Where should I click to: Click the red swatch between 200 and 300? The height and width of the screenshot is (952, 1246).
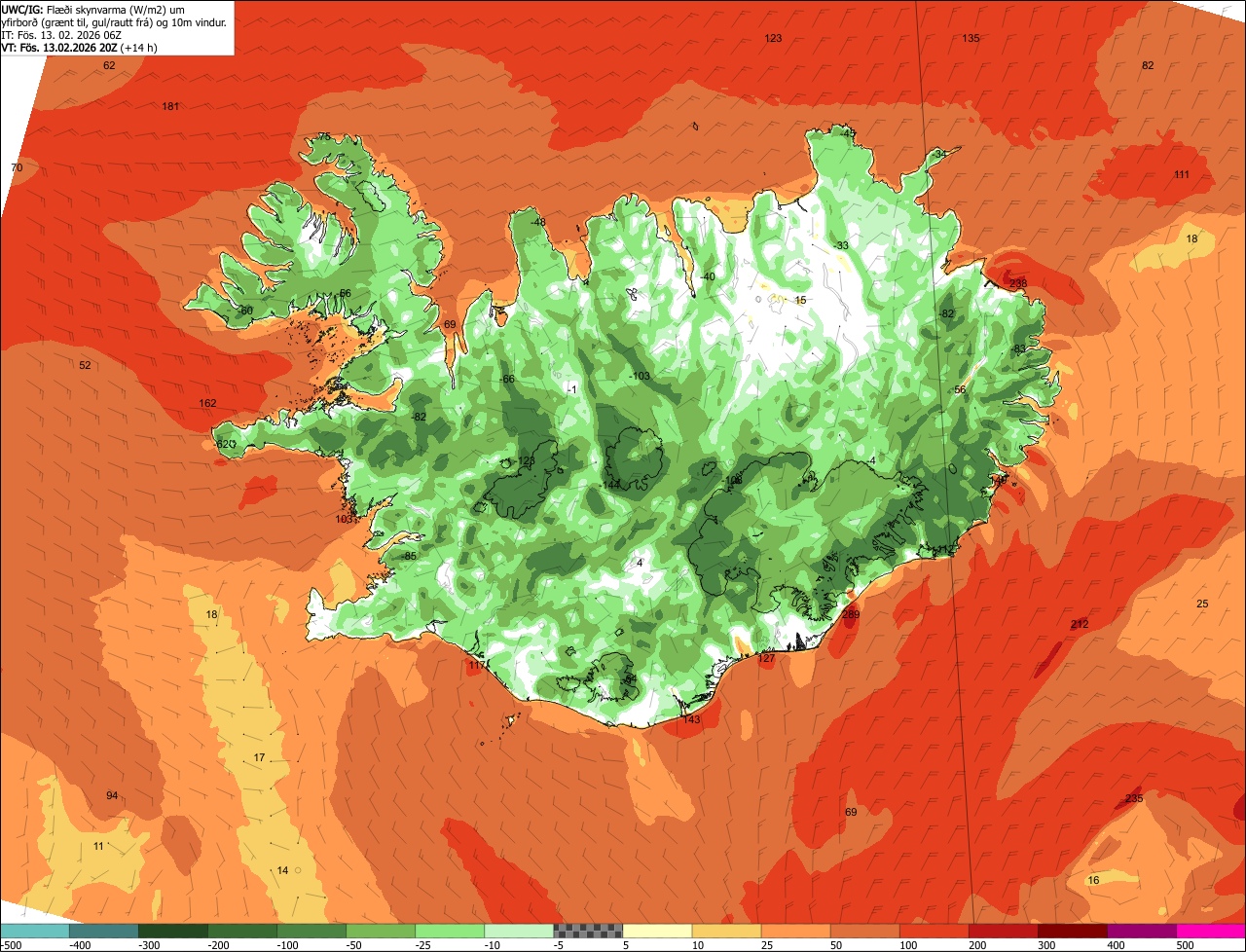[1004, 931]
